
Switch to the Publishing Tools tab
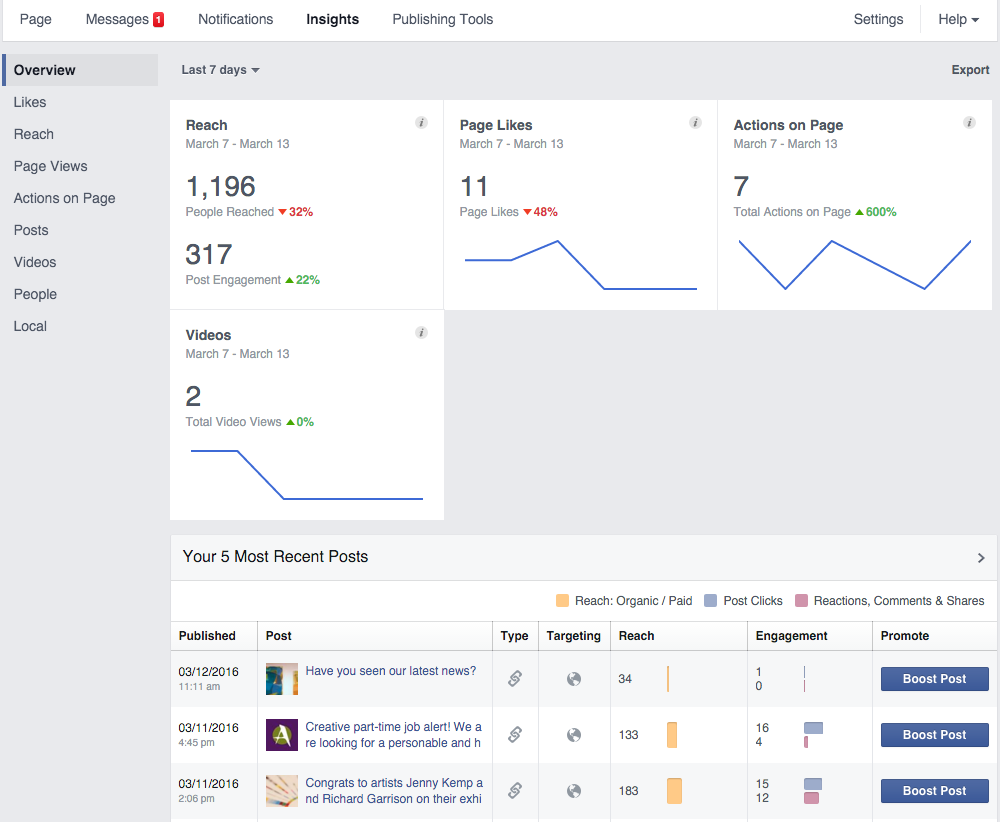[442, 19]
